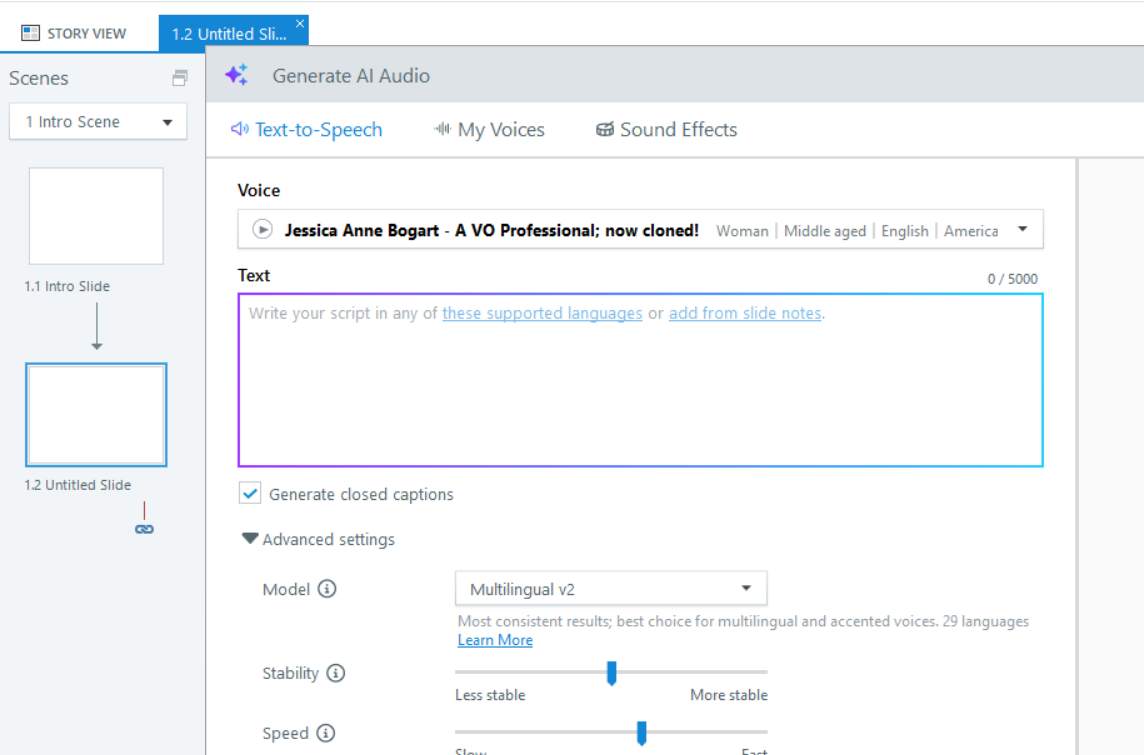Select the 1.1 Intro Slide thumbnail

tap(96, 216)
